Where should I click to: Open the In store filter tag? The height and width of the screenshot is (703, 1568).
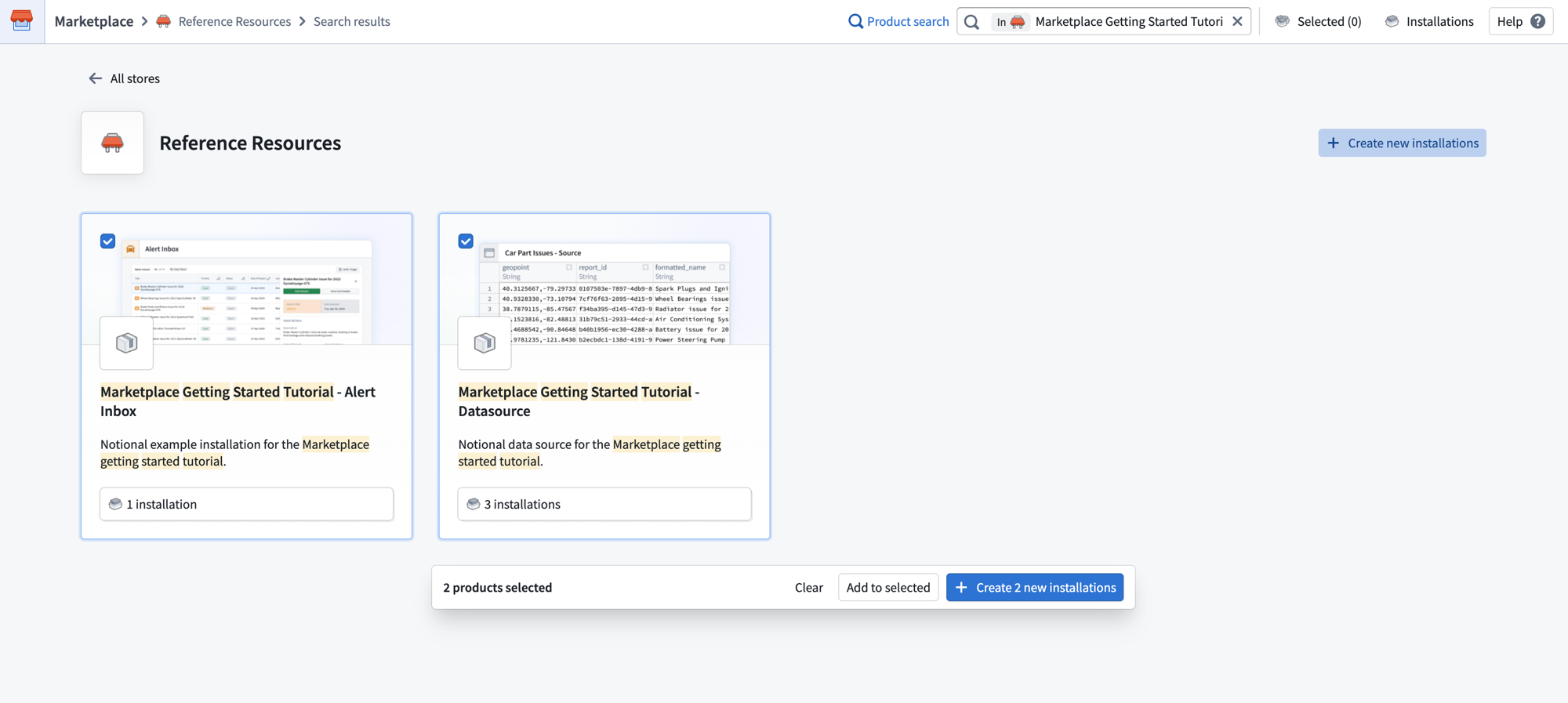tap(1010, 22)
